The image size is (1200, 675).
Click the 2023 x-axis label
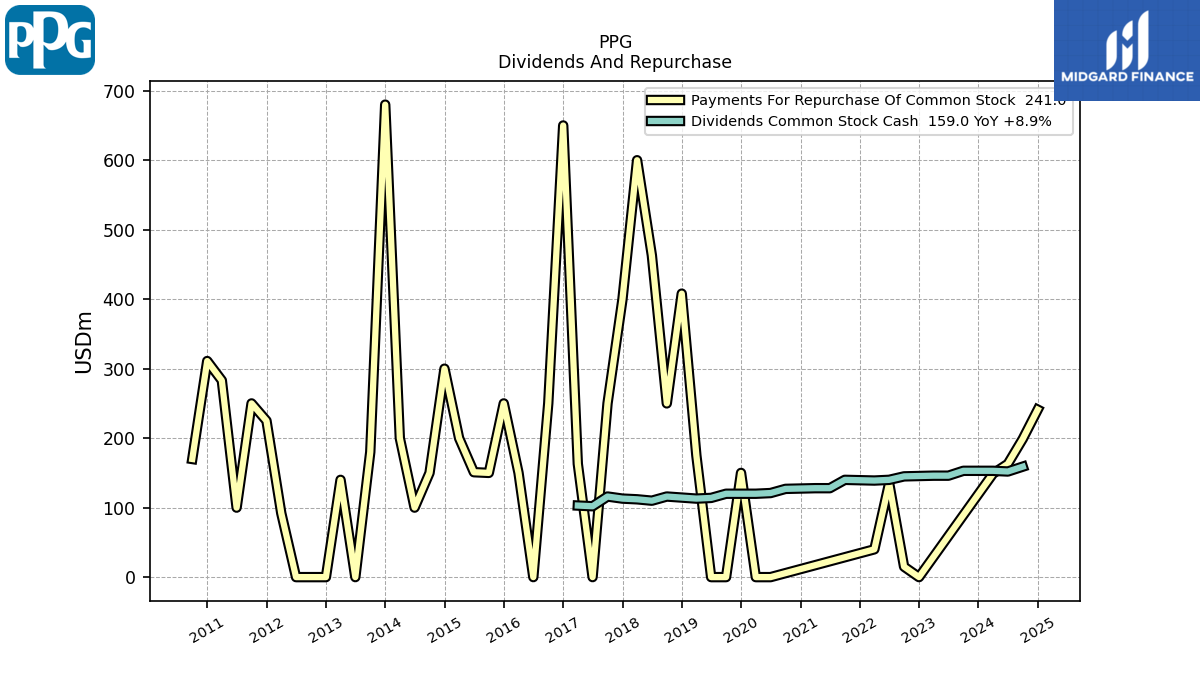pos(918,630)
